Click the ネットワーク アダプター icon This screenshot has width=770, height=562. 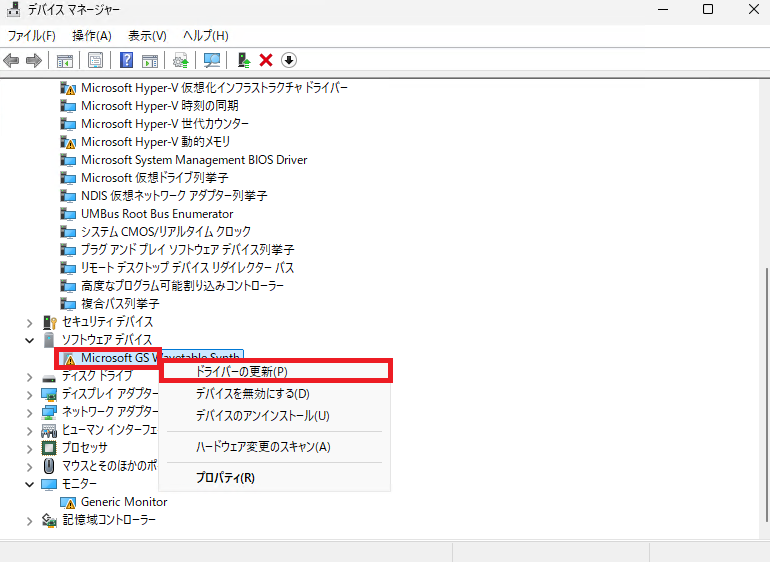(x=49, y=412)
